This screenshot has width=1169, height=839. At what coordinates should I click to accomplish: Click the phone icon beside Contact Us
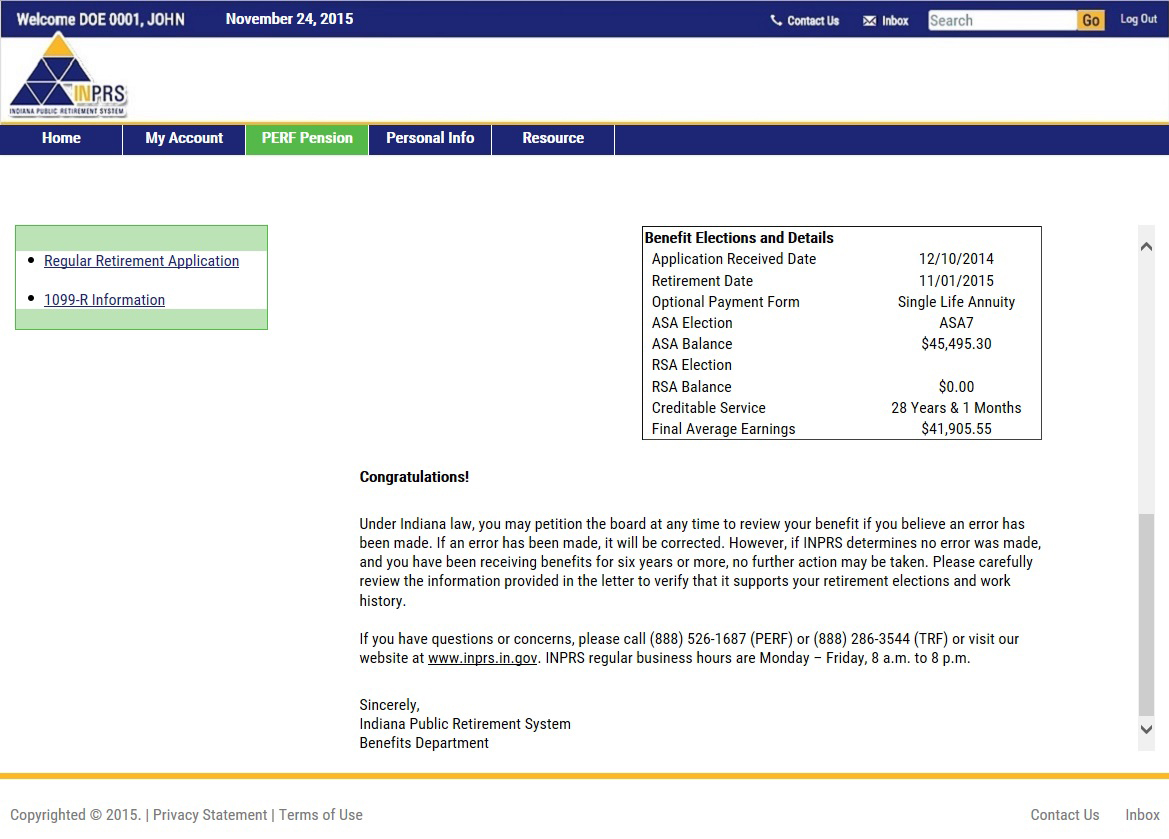[x=776, y=20]
